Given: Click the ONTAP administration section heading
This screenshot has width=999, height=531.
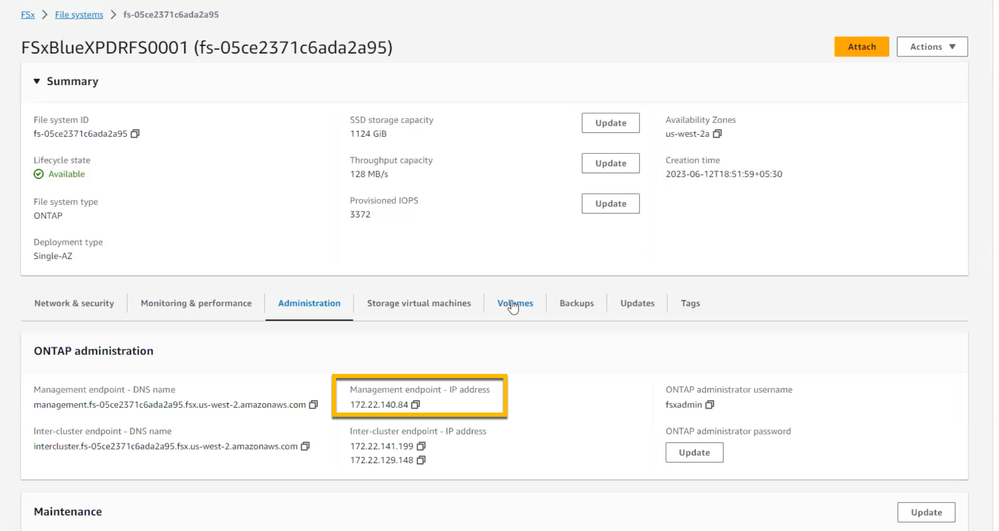Looking at the screenshot, I should [94, 351].
